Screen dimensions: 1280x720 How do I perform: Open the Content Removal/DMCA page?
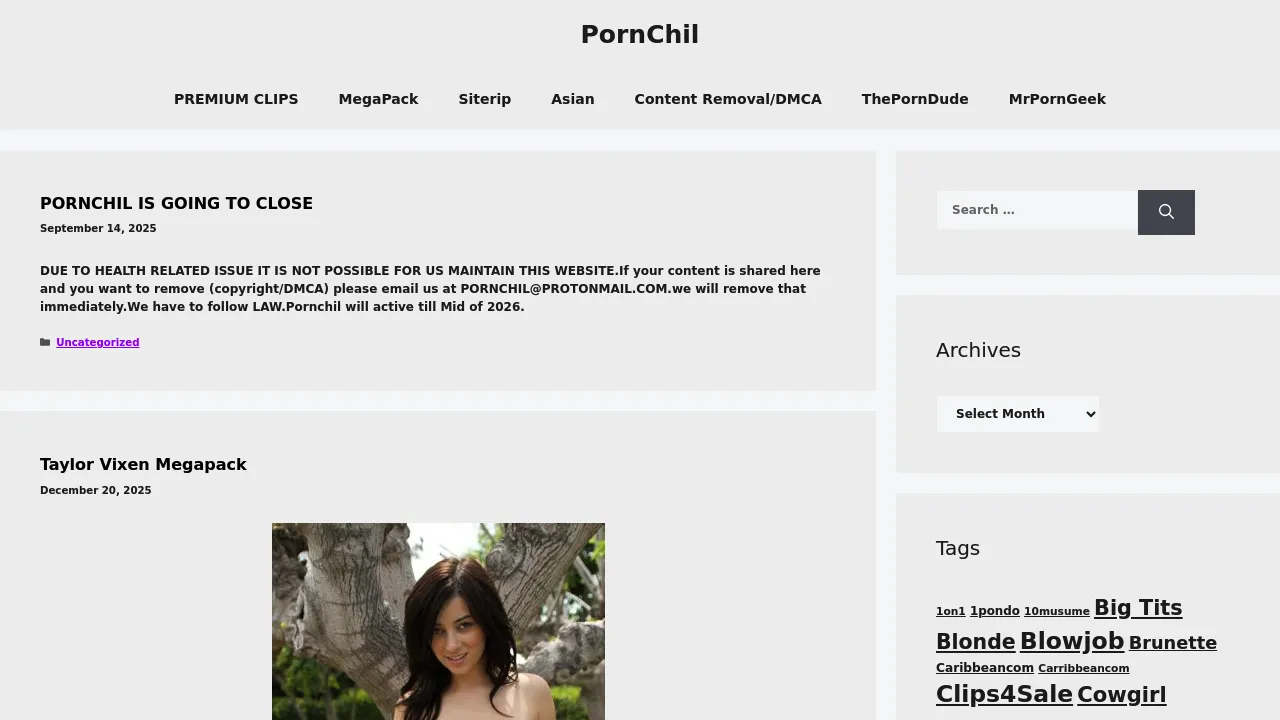[728, 99]
